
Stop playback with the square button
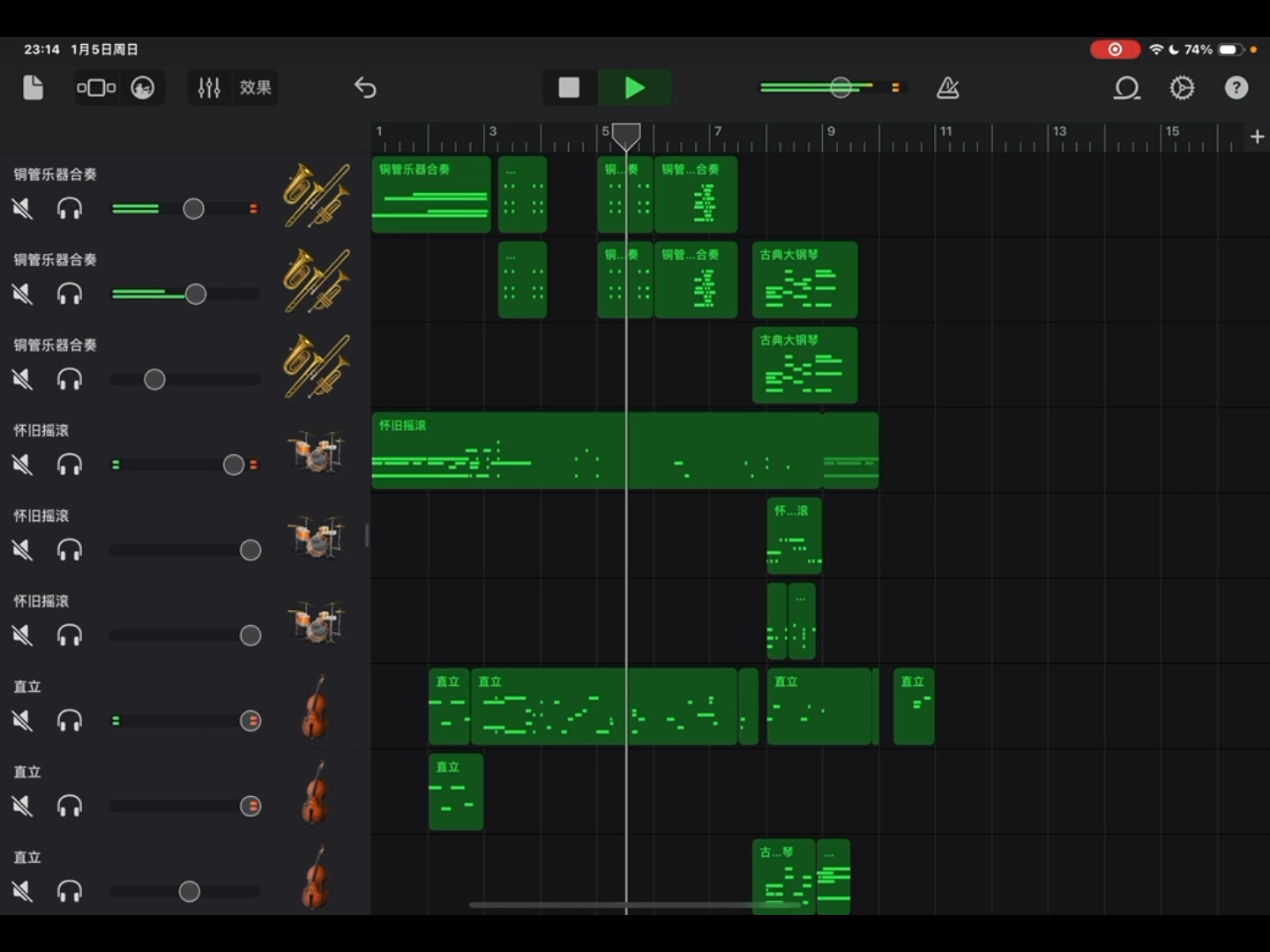pos(569,87)
